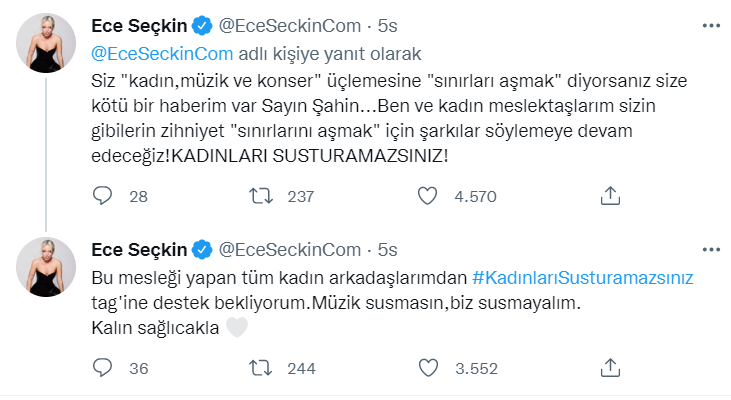Like the second tweet with 3.552 likes
The width and height of the screenshot is (731, 400).
(428, 368)
